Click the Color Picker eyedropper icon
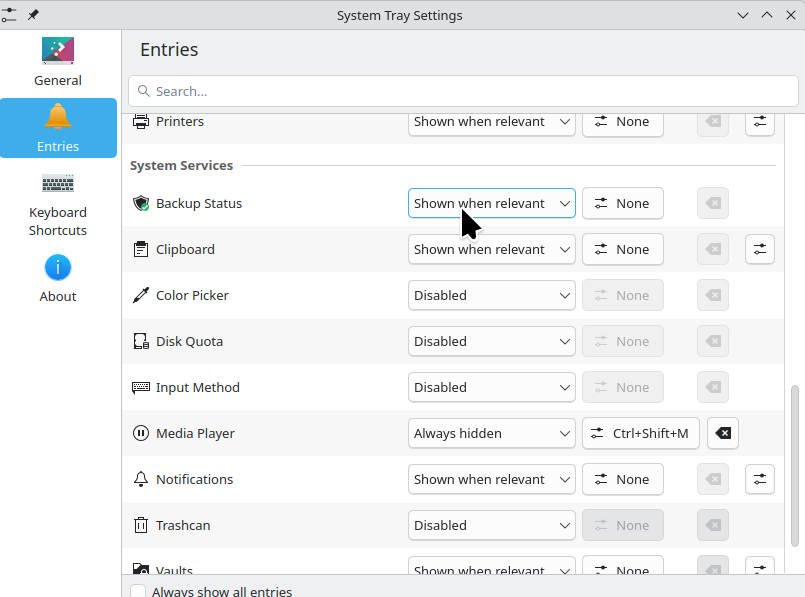 point(141,295)
